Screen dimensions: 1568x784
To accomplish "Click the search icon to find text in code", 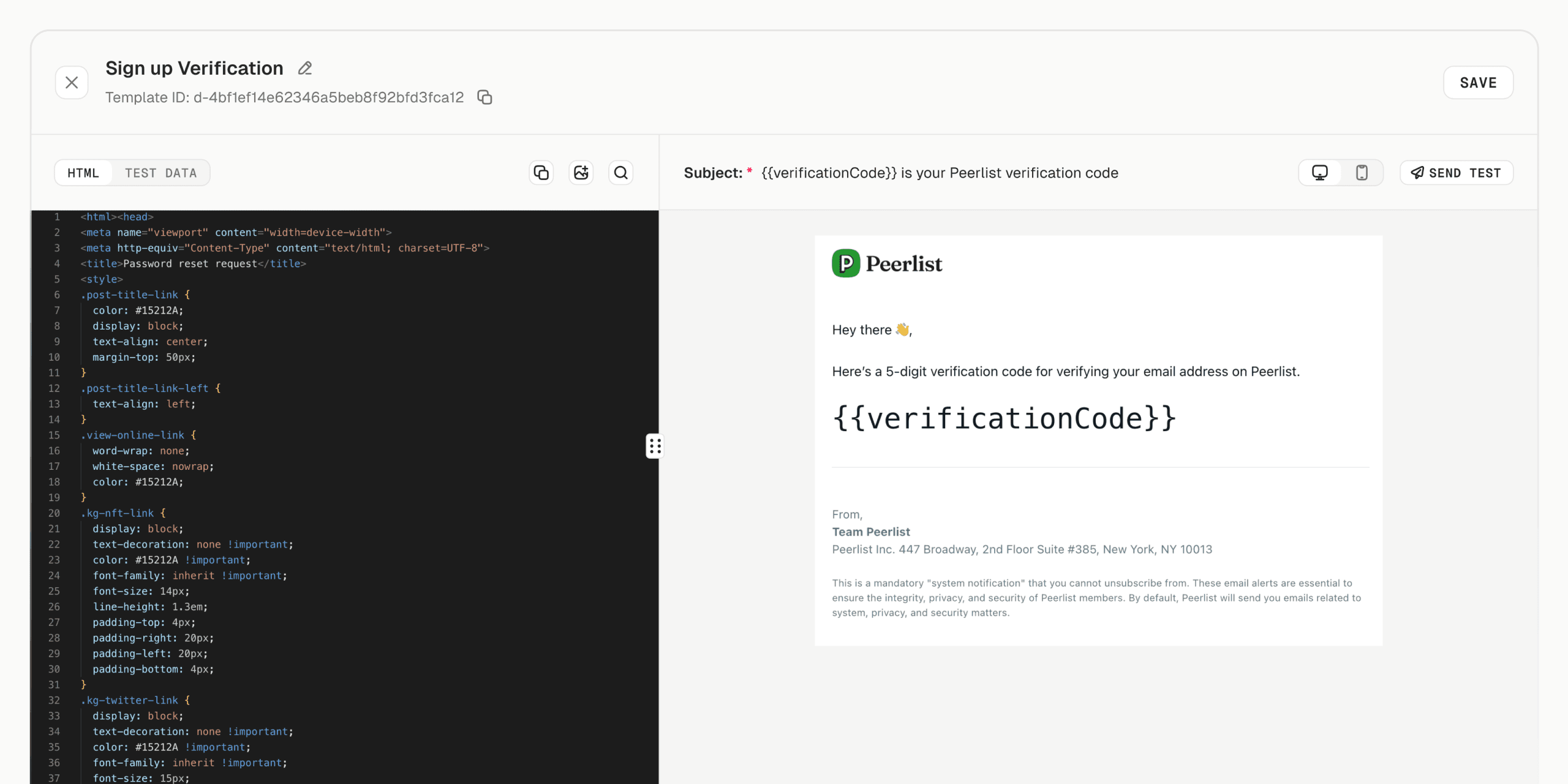I will 620,172.
